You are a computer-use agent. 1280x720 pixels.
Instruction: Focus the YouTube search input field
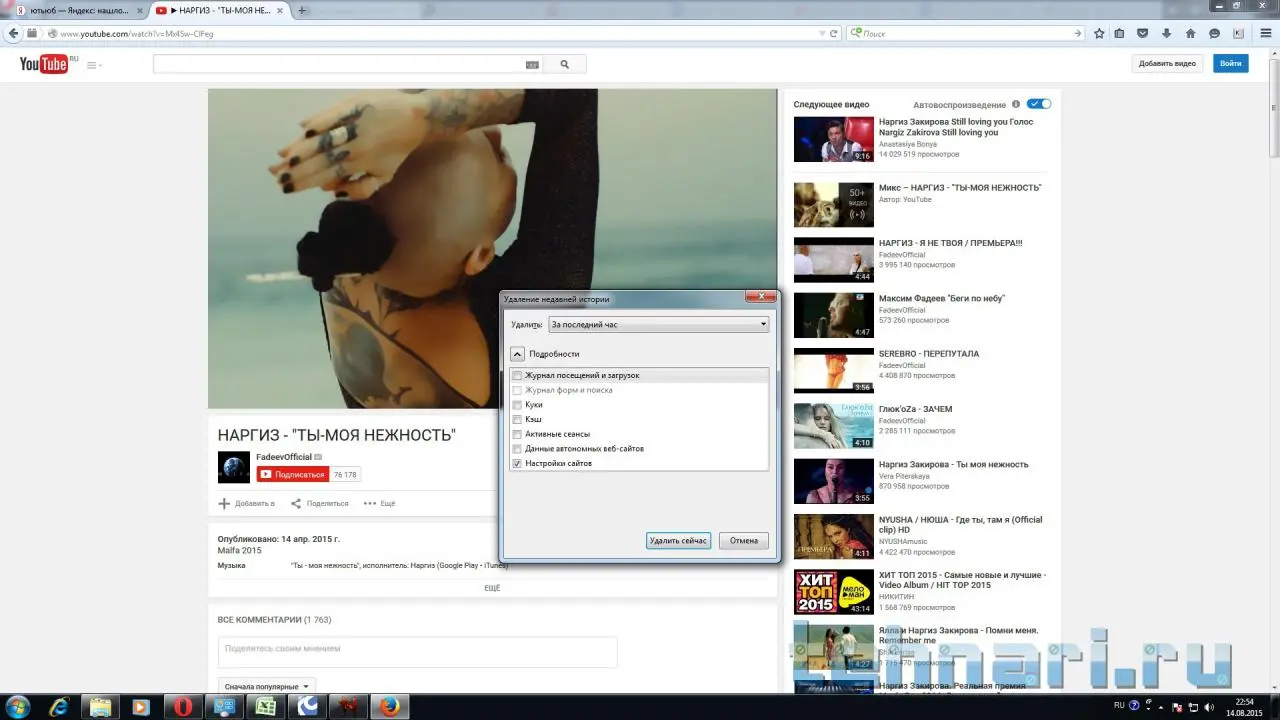click(339, 64)
